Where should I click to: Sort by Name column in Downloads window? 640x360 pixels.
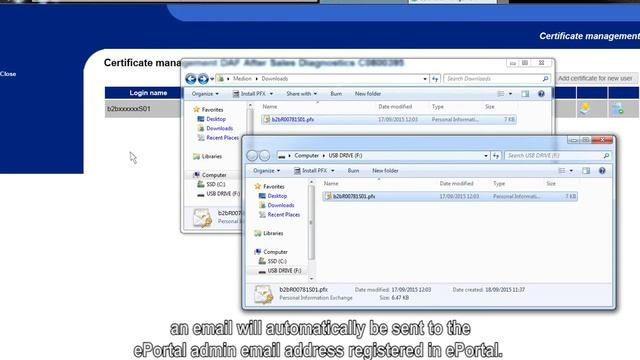pos(269,107)
